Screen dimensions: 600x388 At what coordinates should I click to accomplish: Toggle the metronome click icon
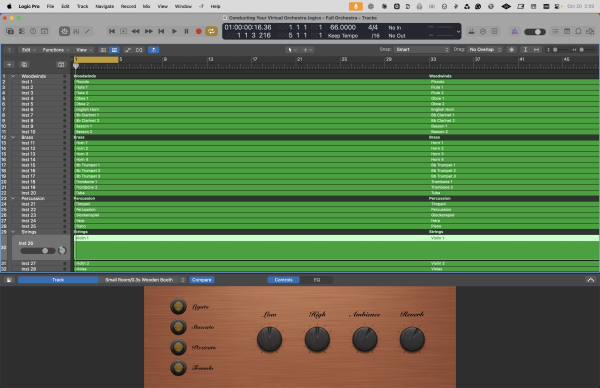(483, 31)
